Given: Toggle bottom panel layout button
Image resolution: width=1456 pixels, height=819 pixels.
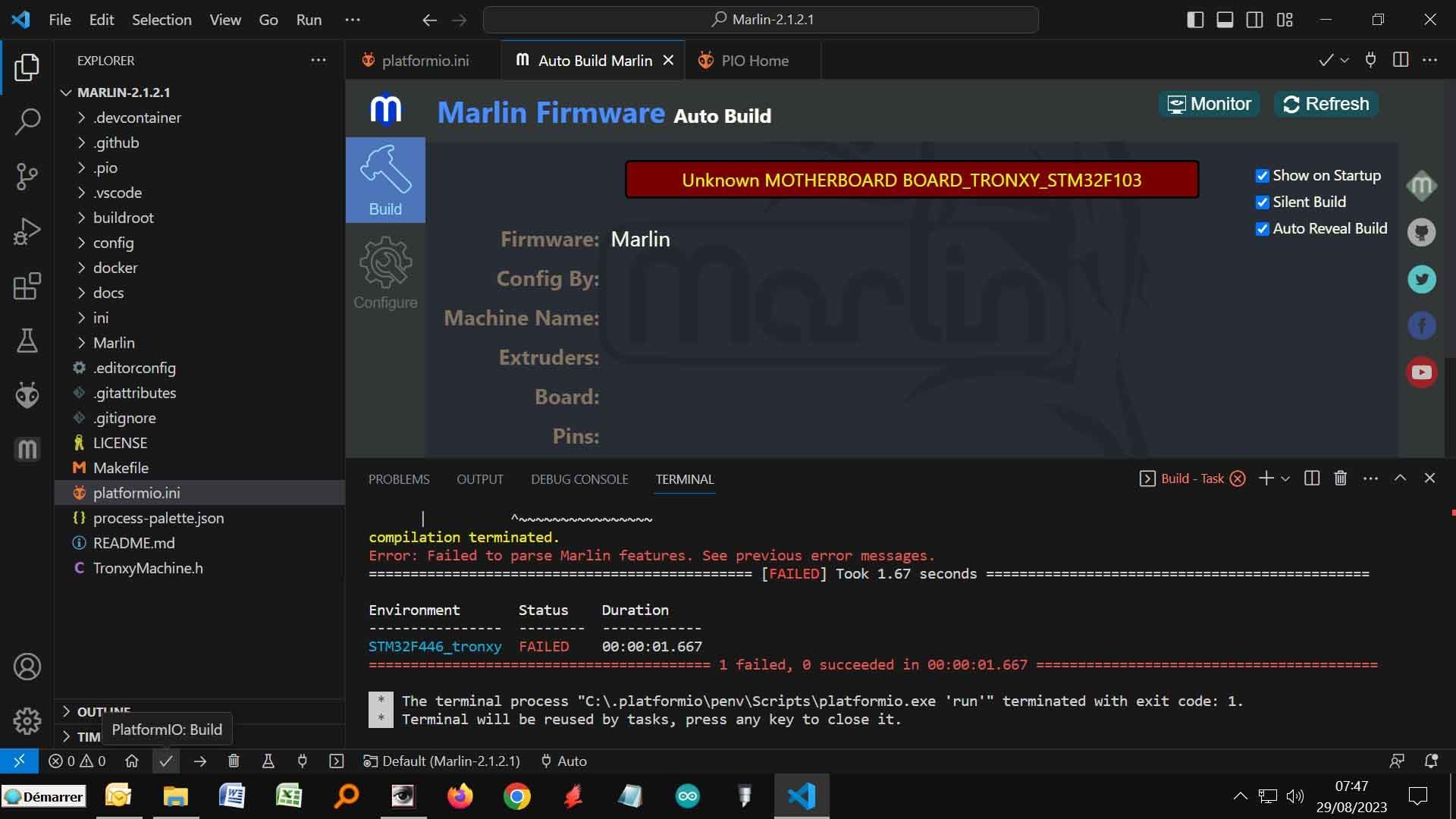Looking at the screenshot, I should click(1225, 20).
